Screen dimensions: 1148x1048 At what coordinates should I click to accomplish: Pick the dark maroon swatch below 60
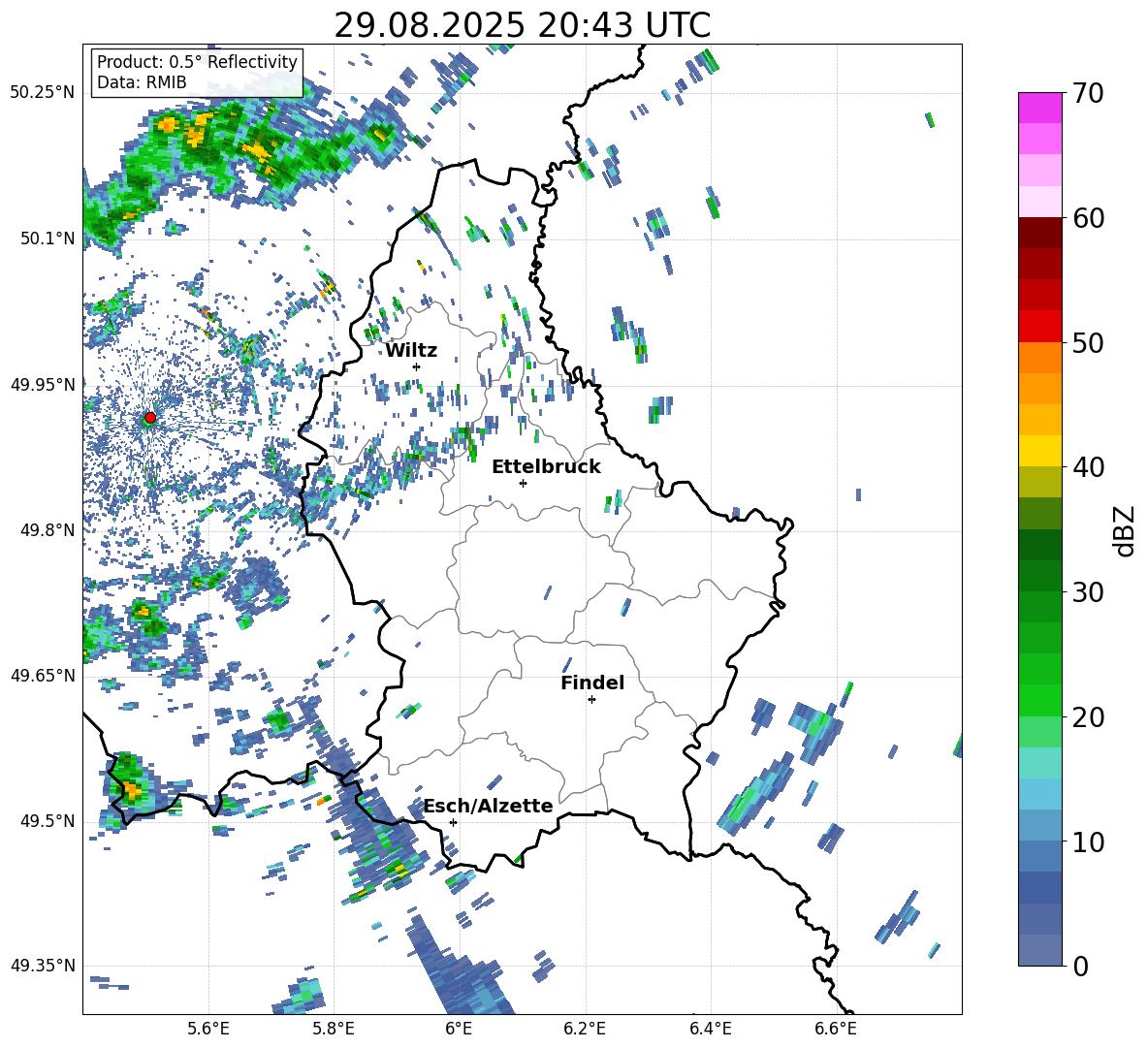1039,233
